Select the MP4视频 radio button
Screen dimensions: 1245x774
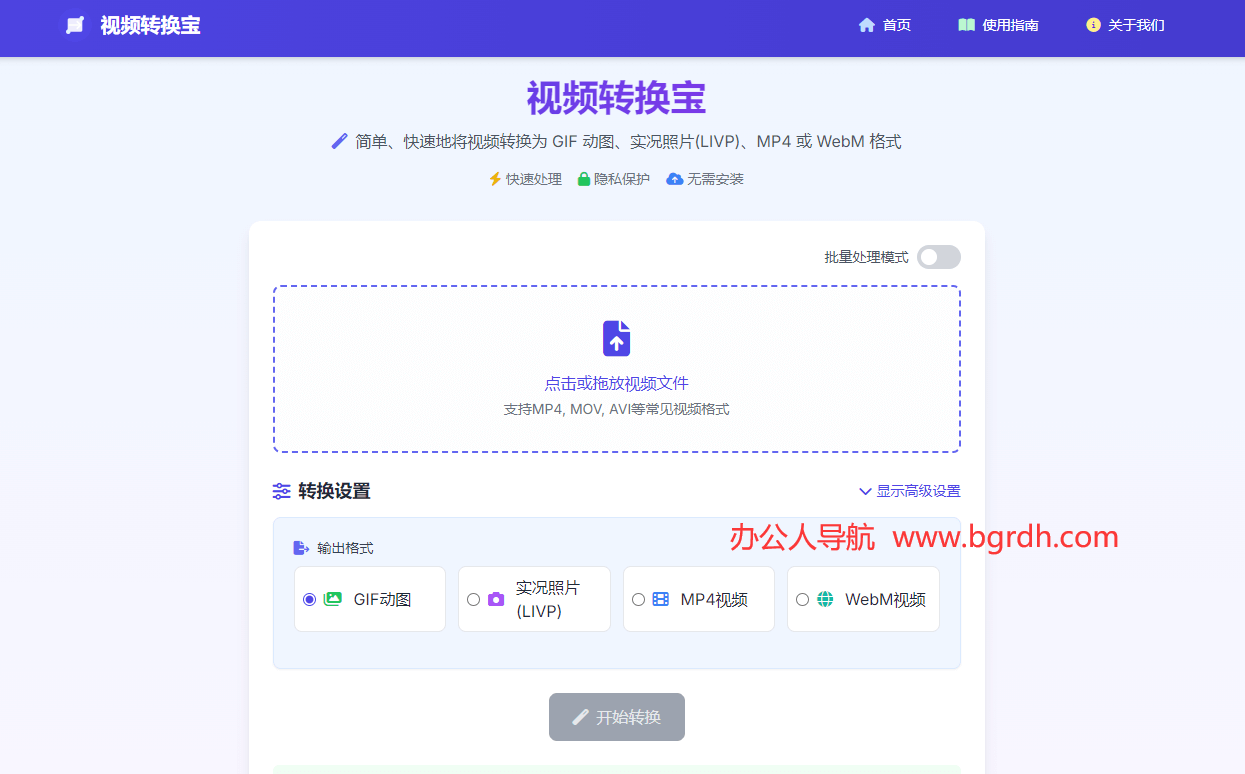(638, 598)
